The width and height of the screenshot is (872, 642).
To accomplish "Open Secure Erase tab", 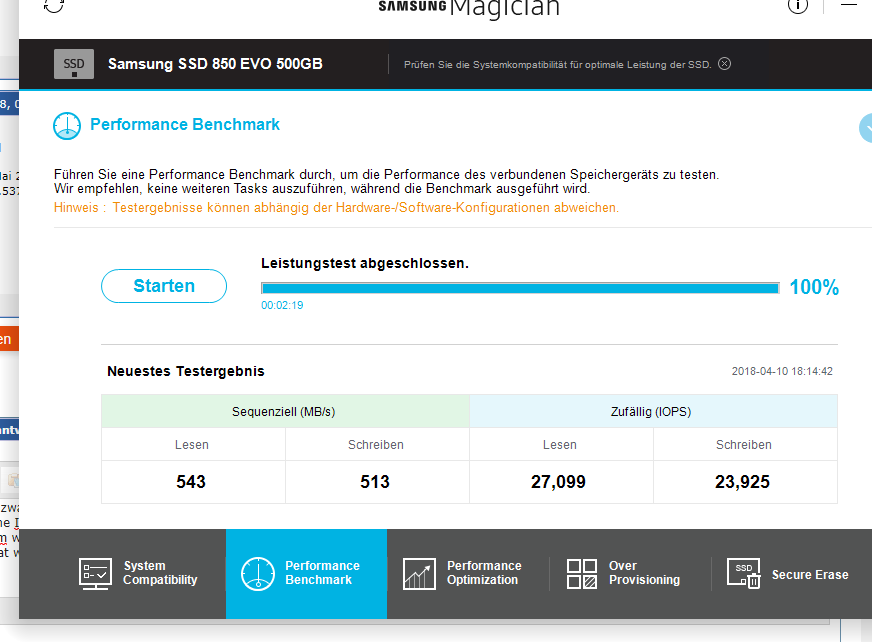I will coord(792,574).
